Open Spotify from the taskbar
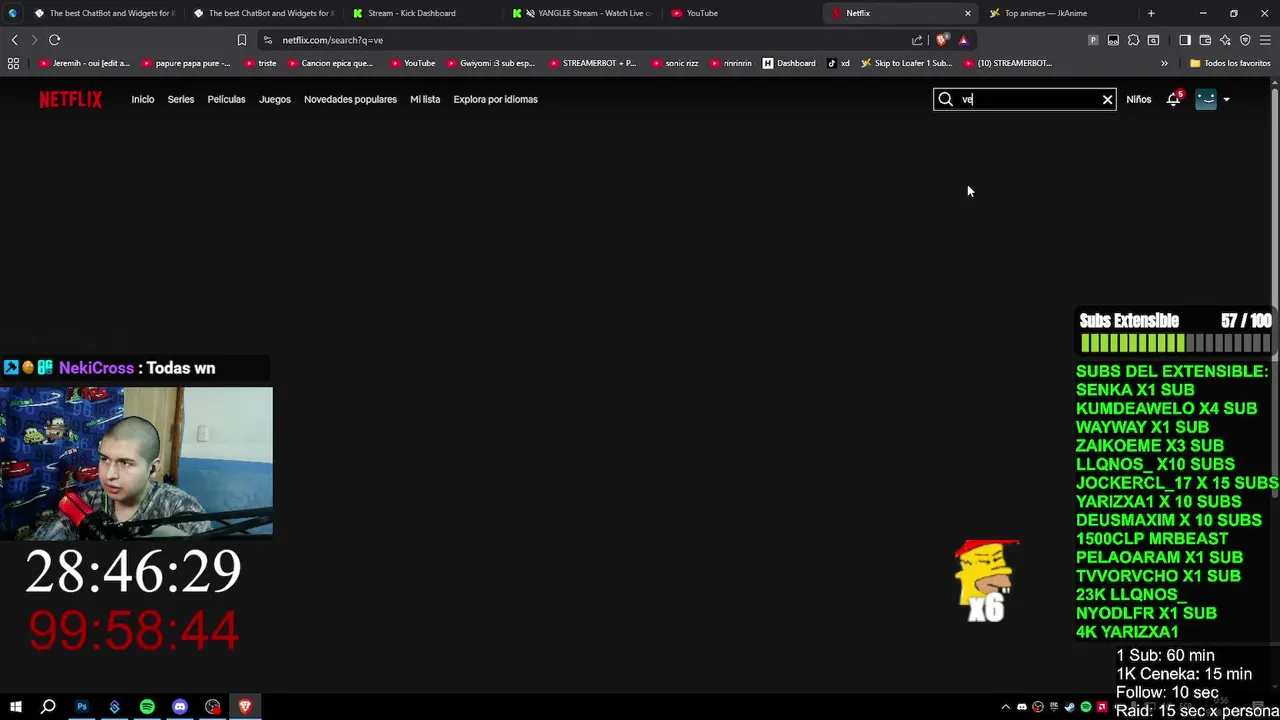This screenshot has width=1280, height=720. pyautogui.click(x=147, y=707)
